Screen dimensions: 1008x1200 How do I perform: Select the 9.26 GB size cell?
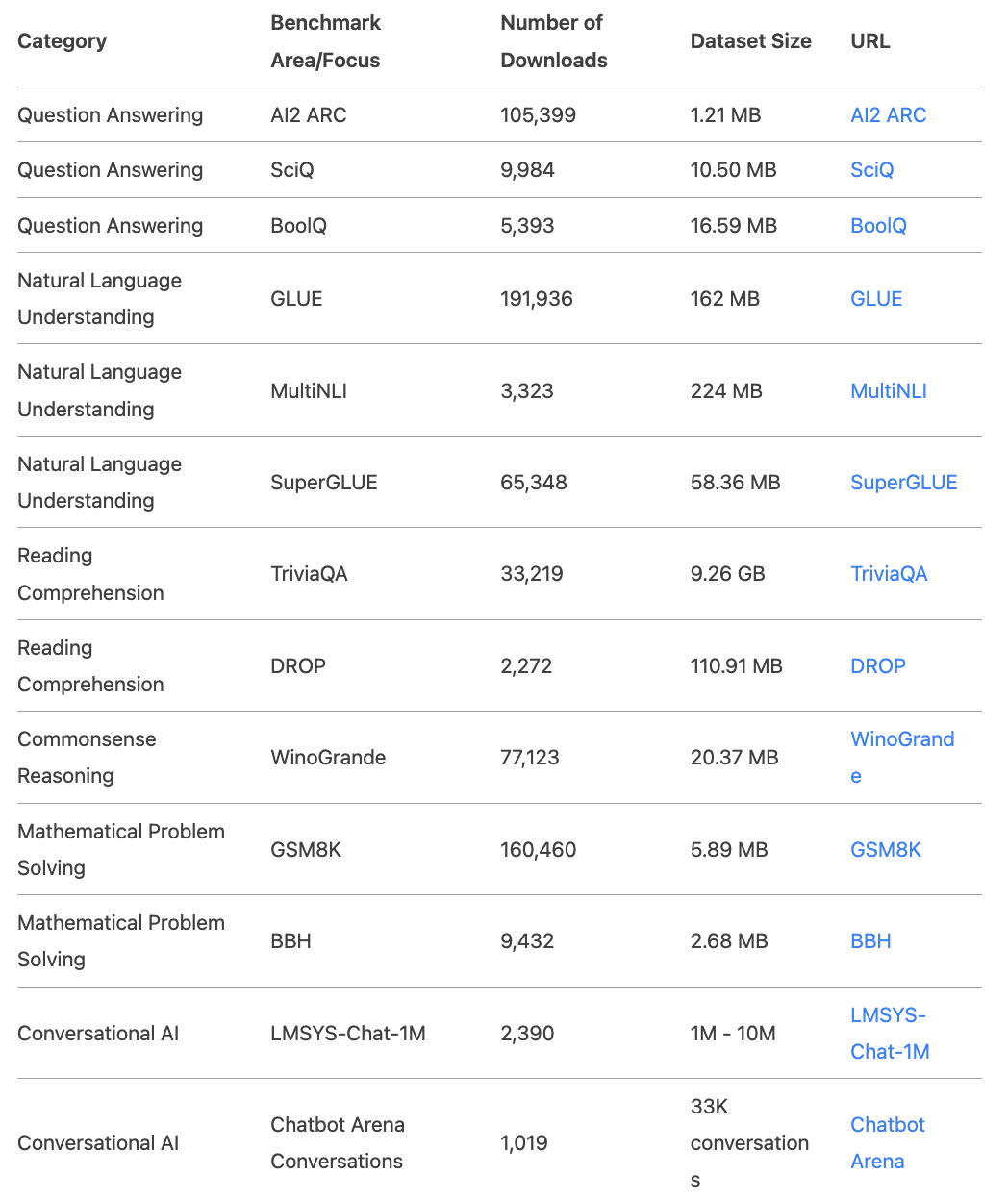coord(728,574)
